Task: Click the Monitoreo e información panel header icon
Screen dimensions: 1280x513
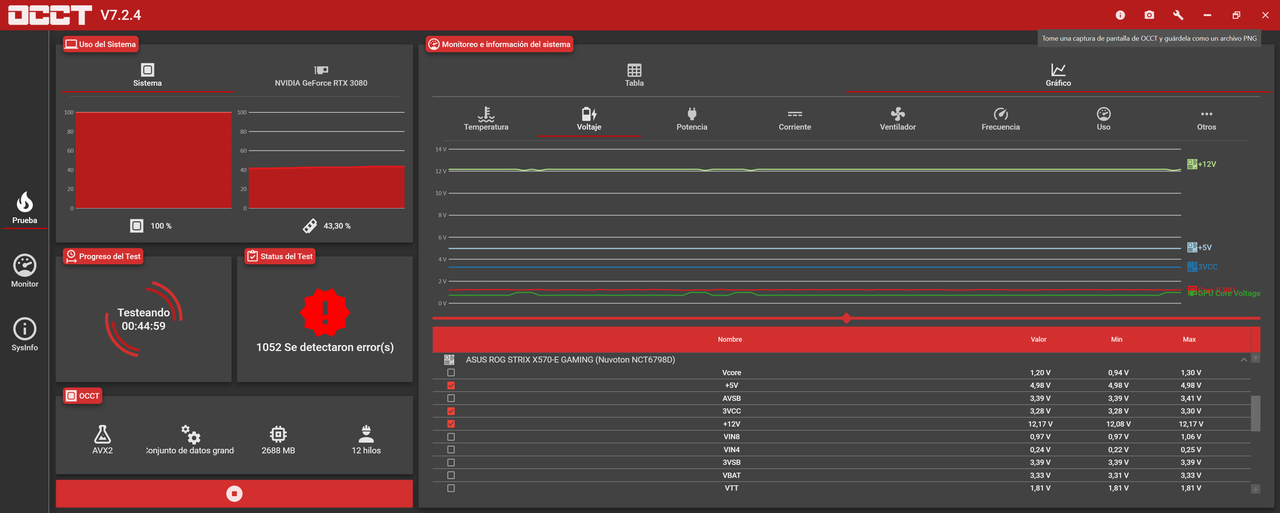Action: [x=433, y=44]
